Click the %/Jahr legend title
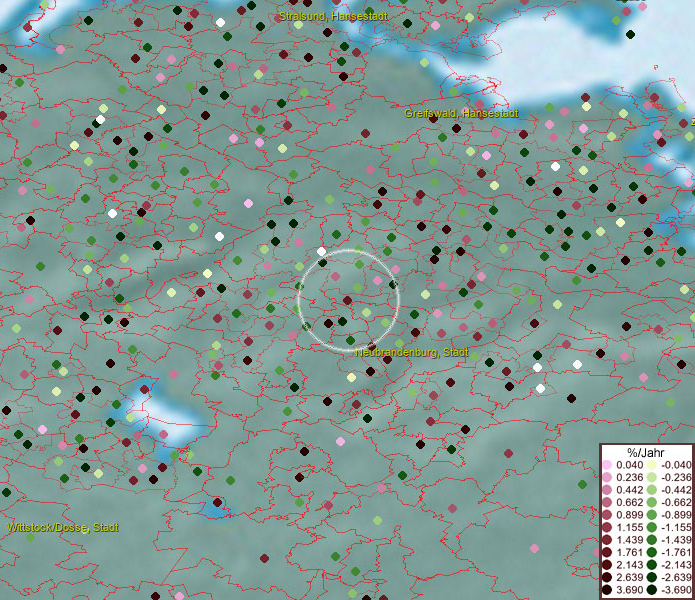Viewport: 695px width, 600px height. coord(646,453)
